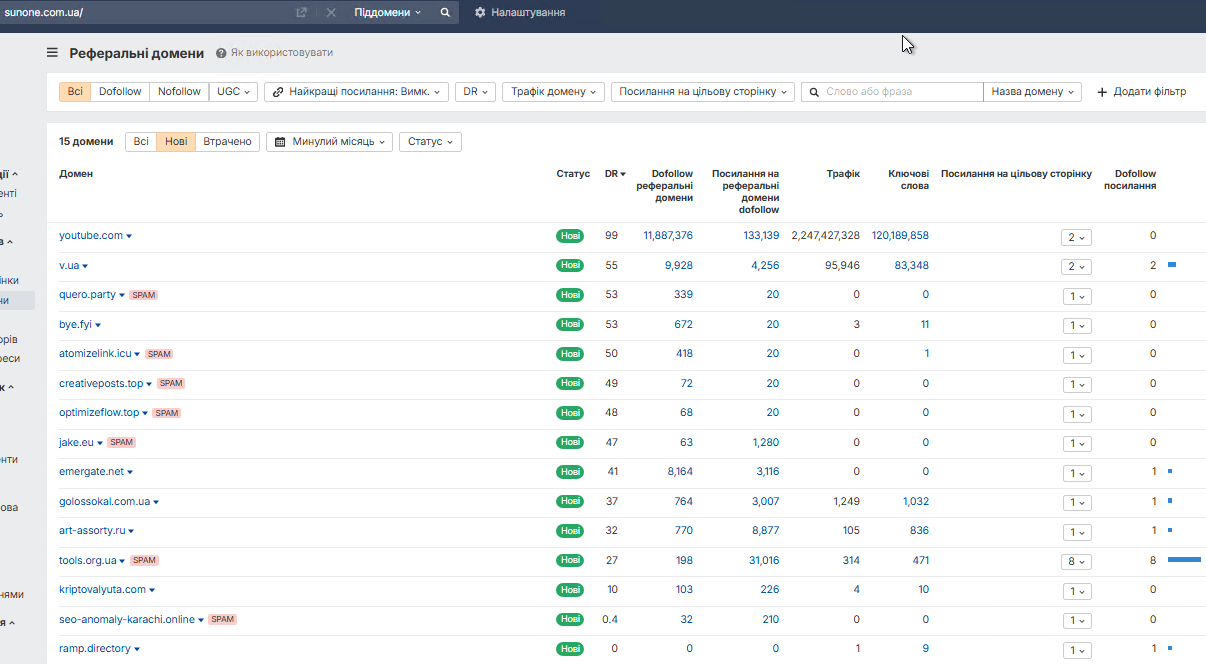Image resolution: width=1206 pixels, height=664 pixels.
Task: Sort table by DR column header
Action: (614, 174)
